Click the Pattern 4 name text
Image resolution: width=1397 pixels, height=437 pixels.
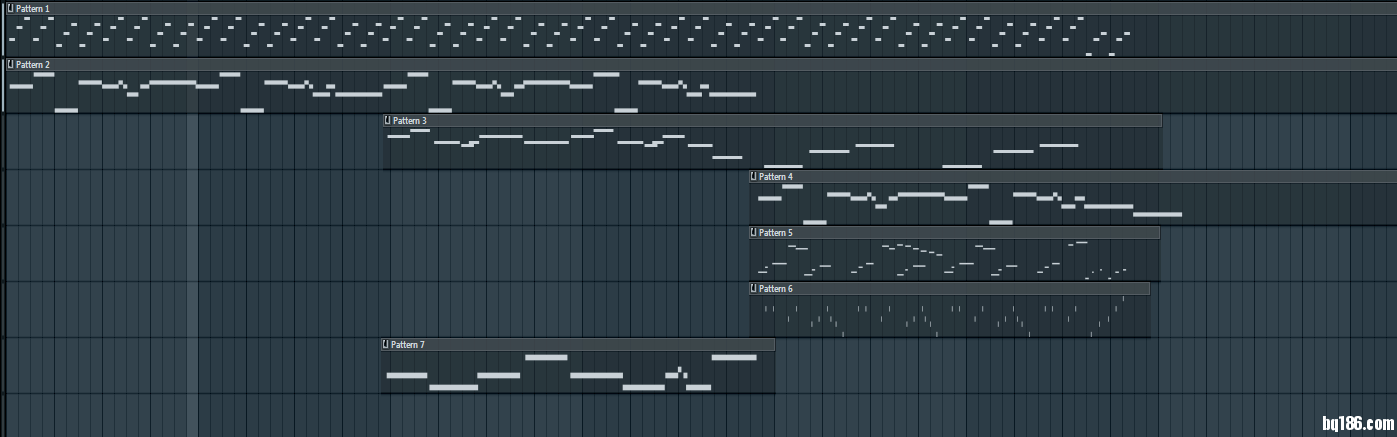click(776, 176)
